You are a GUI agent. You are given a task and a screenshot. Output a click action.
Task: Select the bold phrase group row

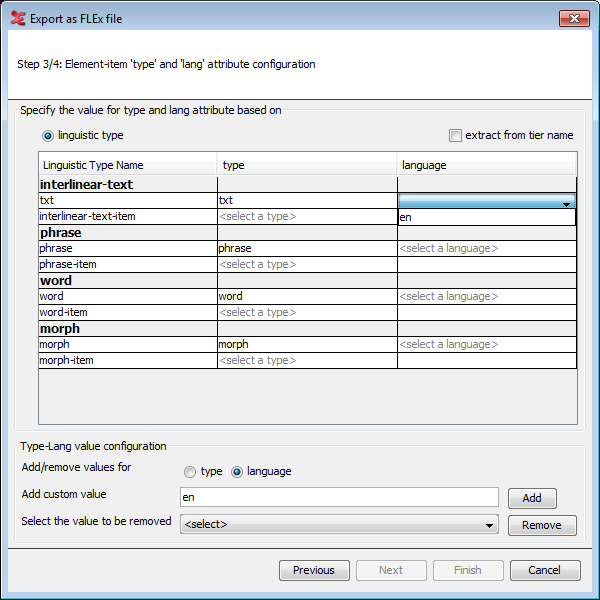click(307, 233)
